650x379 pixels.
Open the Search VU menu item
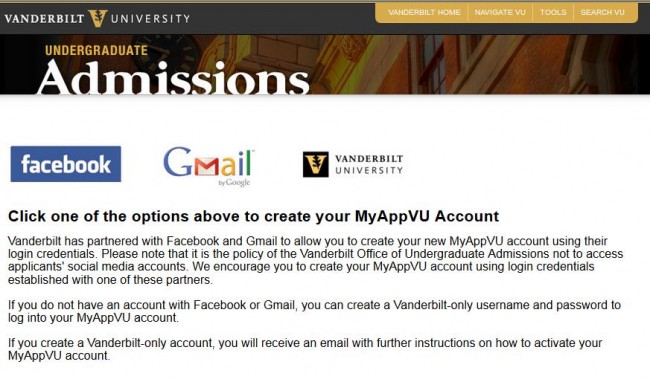click(602, 12)
